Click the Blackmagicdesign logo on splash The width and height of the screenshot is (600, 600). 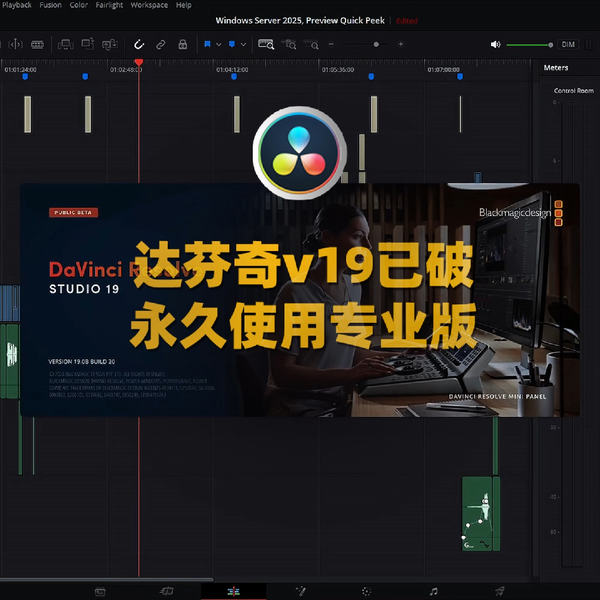(x=520, y=213)
